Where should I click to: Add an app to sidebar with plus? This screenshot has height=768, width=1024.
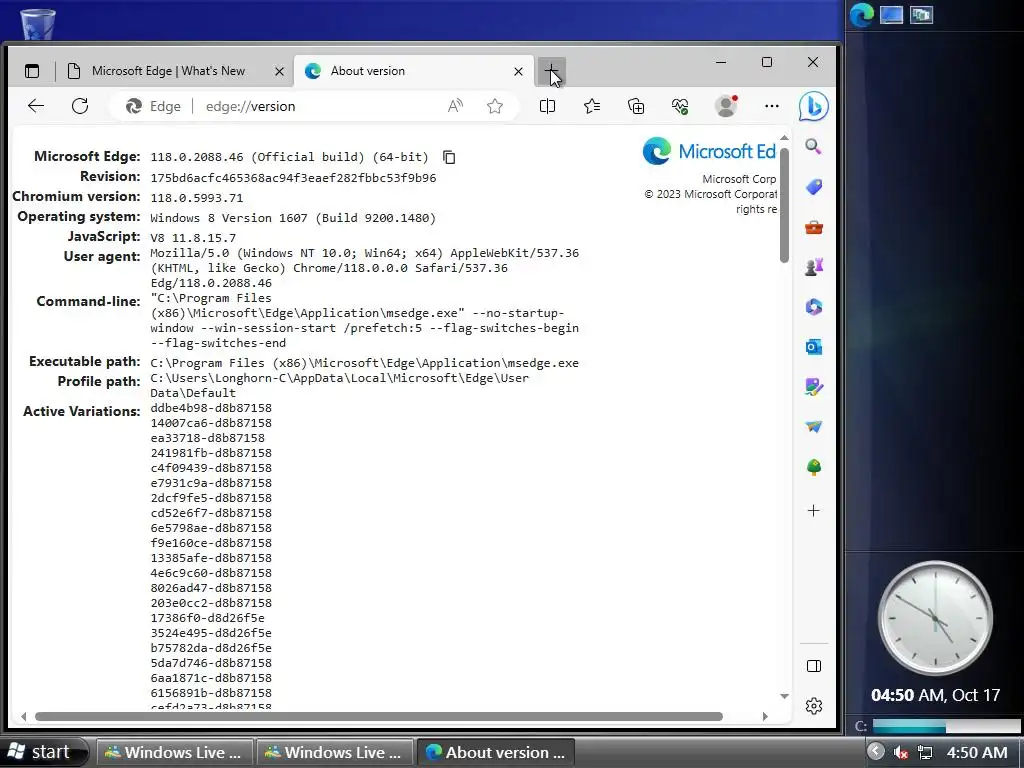[x=814, y=511]
